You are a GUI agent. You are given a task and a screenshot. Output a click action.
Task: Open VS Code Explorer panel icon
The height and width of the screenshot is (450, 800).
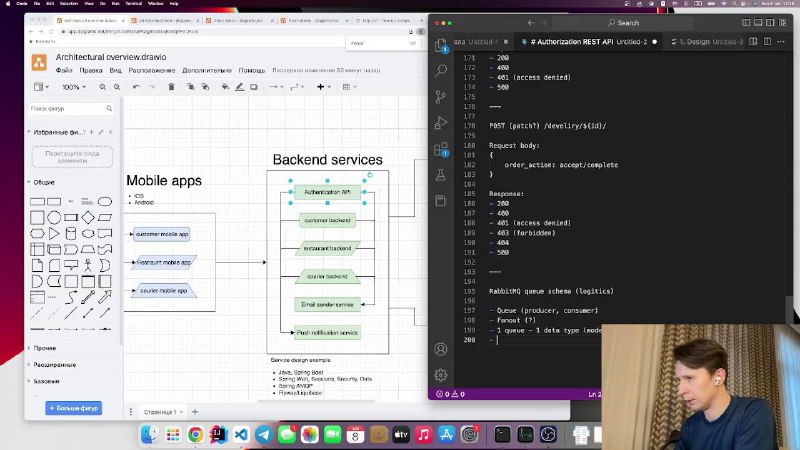[441, 45]
